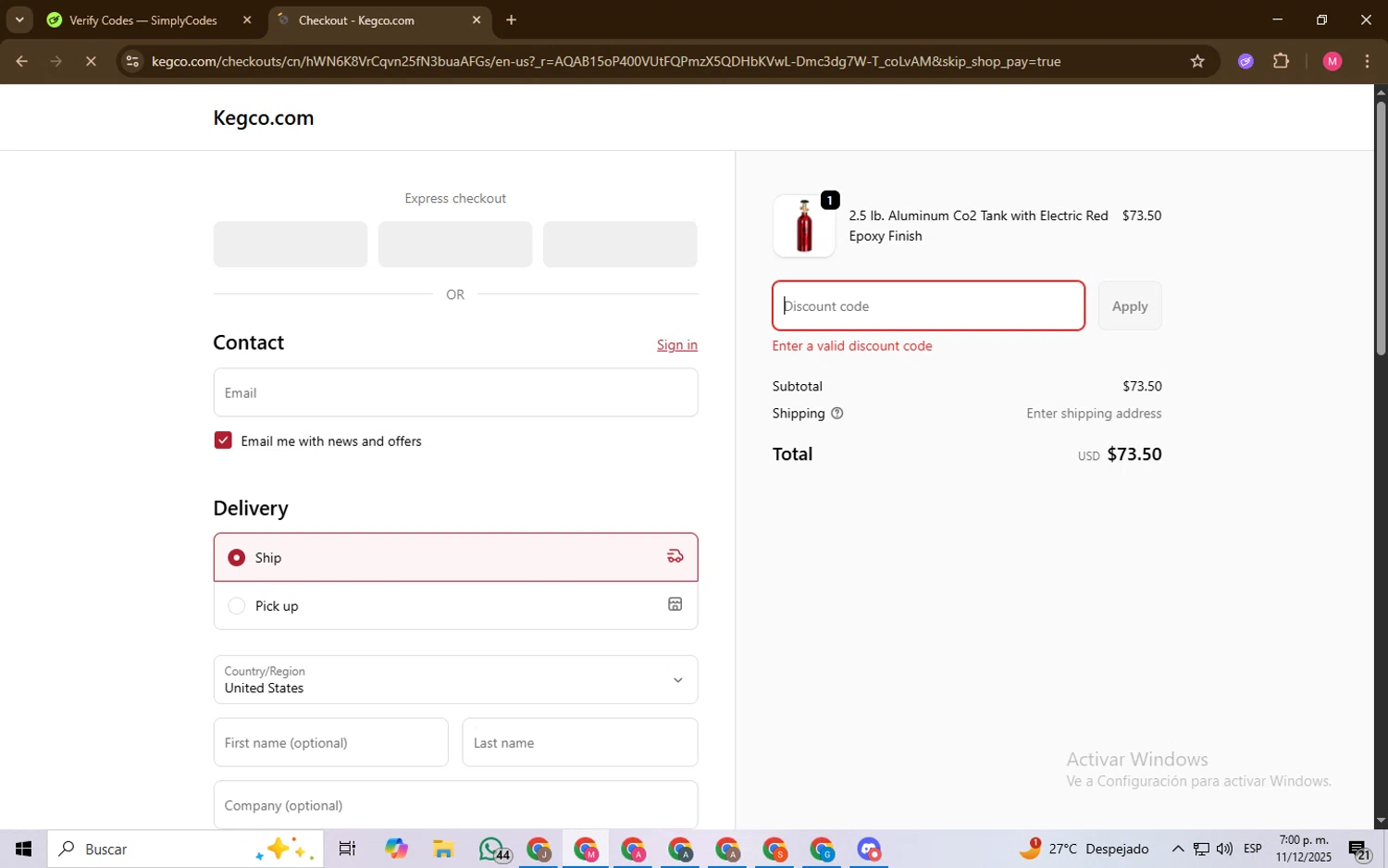Focus the First name (optional) field
Viewport: 1388px width, 868px height.
coord(330,742)
